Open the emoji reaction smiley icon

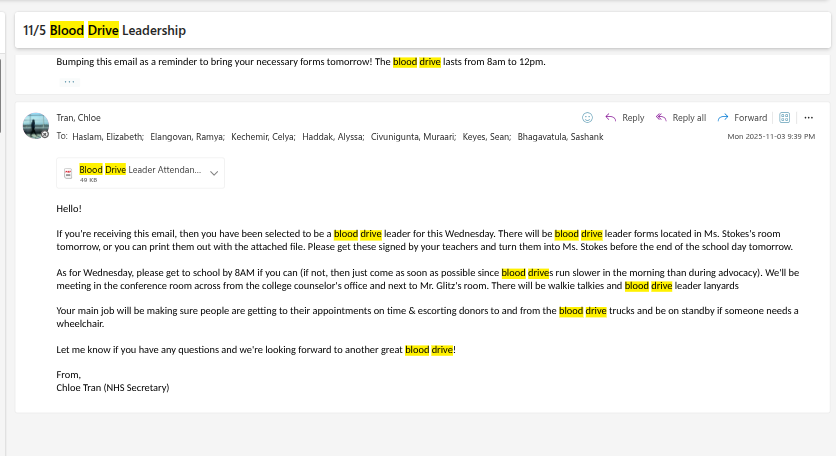[587, 118]
